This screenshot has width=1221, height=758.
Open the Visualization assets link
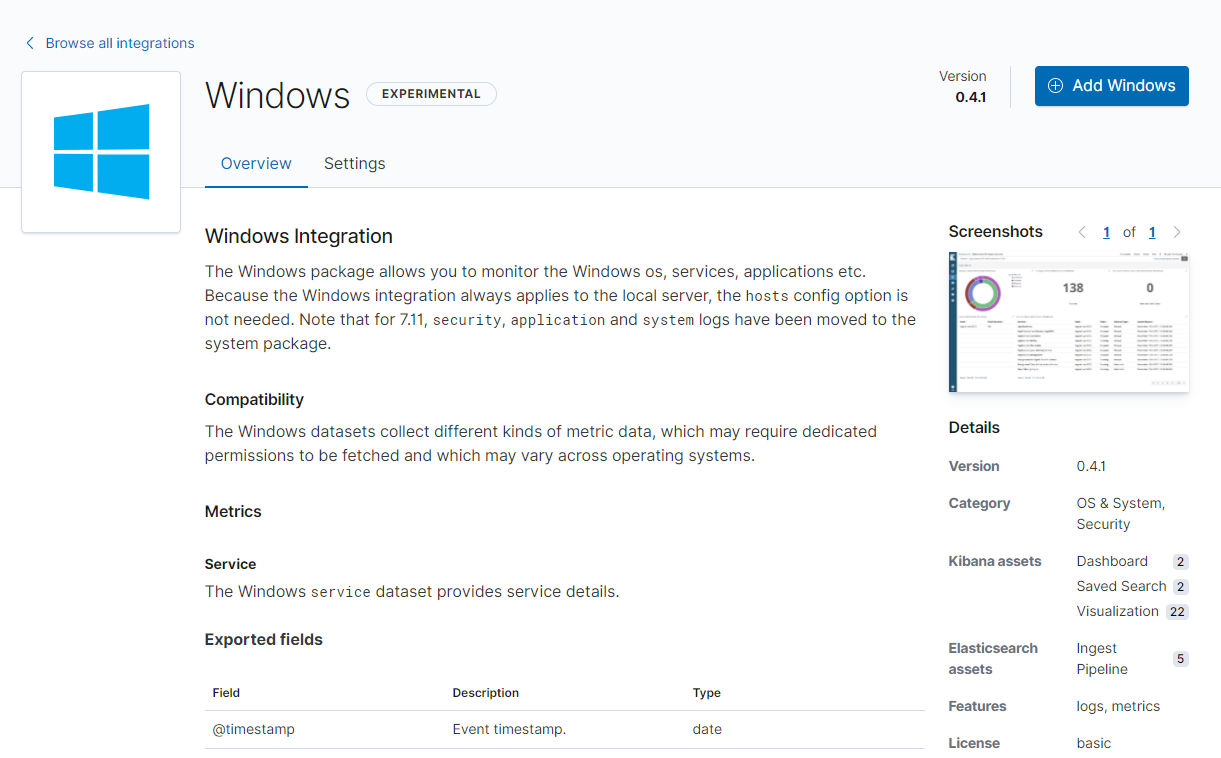pyautogui.click(x=1118, y=611)
